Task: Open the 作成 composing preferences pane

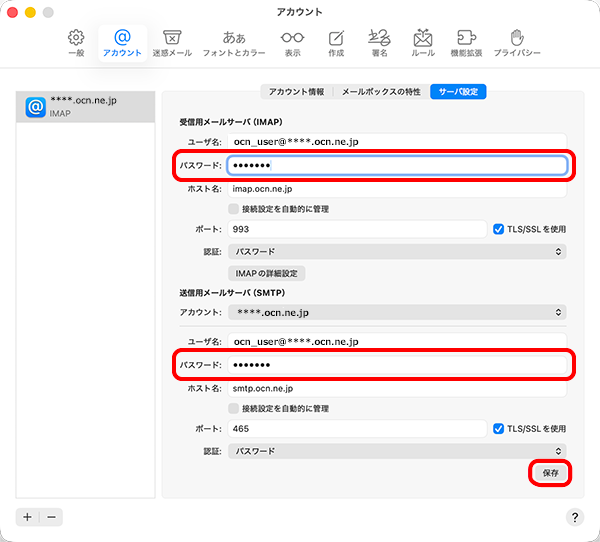Action: click(x=336, y=42)
